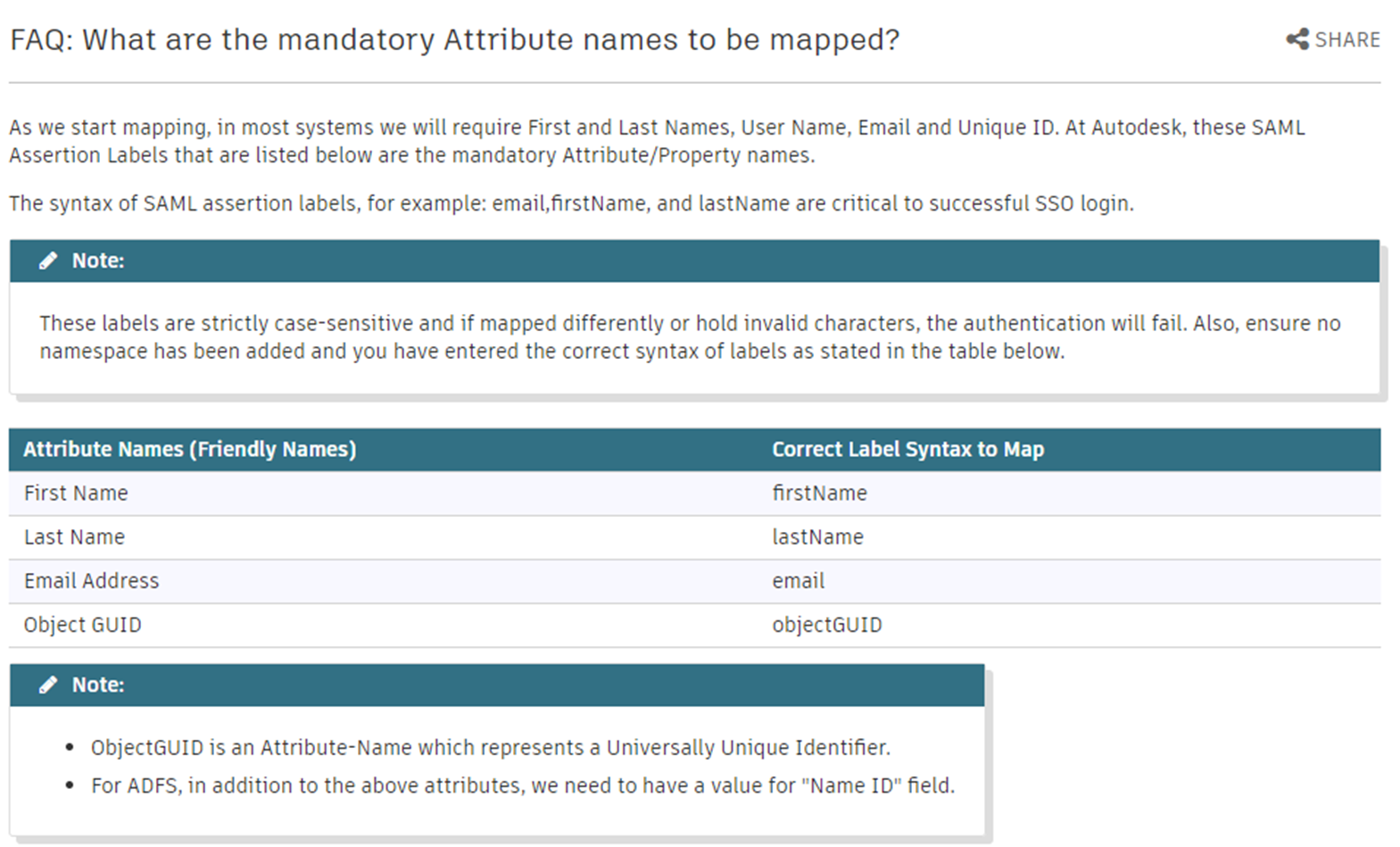1400x847 pixels.
Task: Click the ADFS 'Name ID' field bullet
Action: tap(522, 785)
